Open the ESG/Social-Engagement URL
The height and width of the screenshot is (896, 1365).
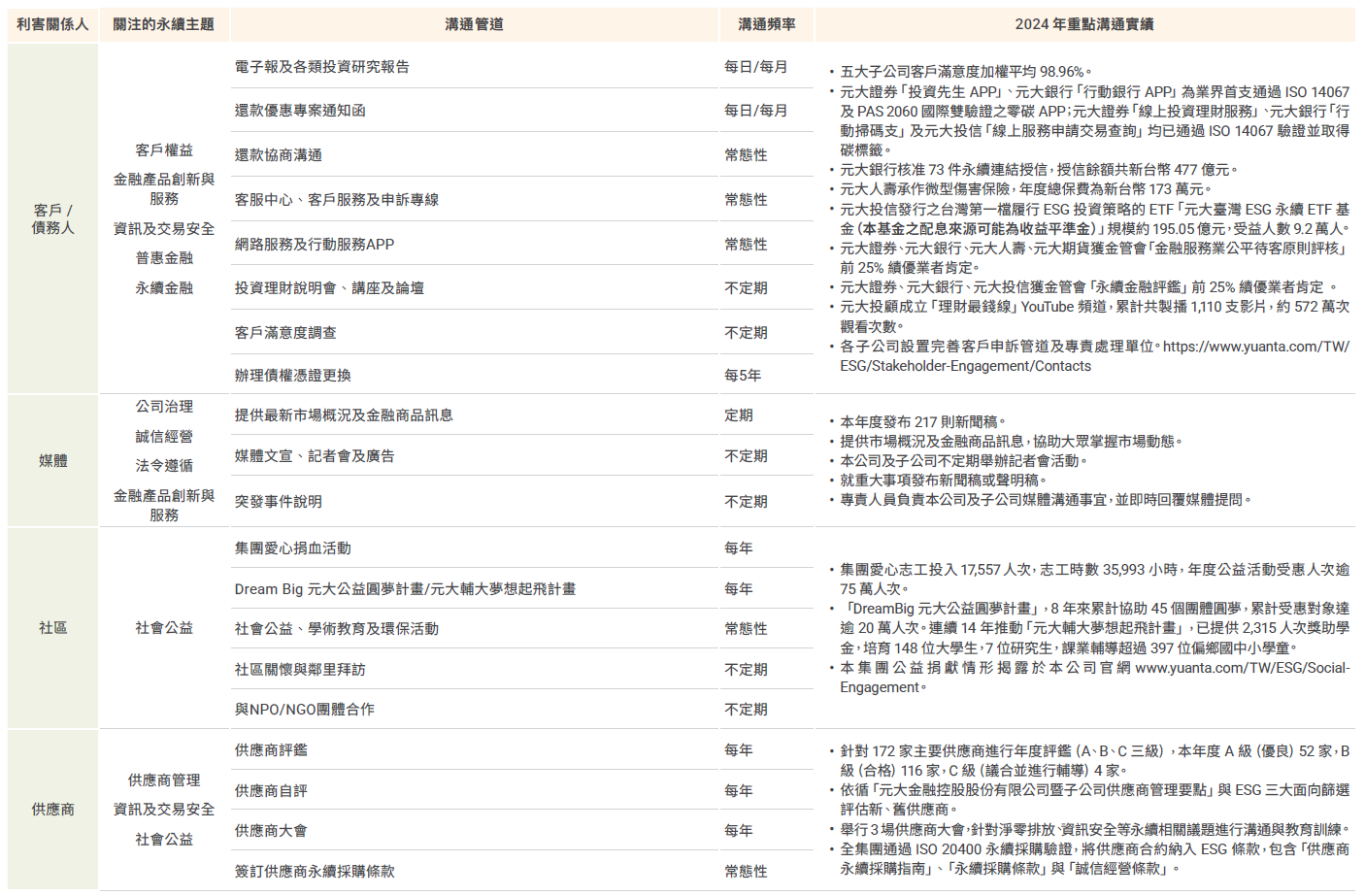click(x=1095, y=678)
